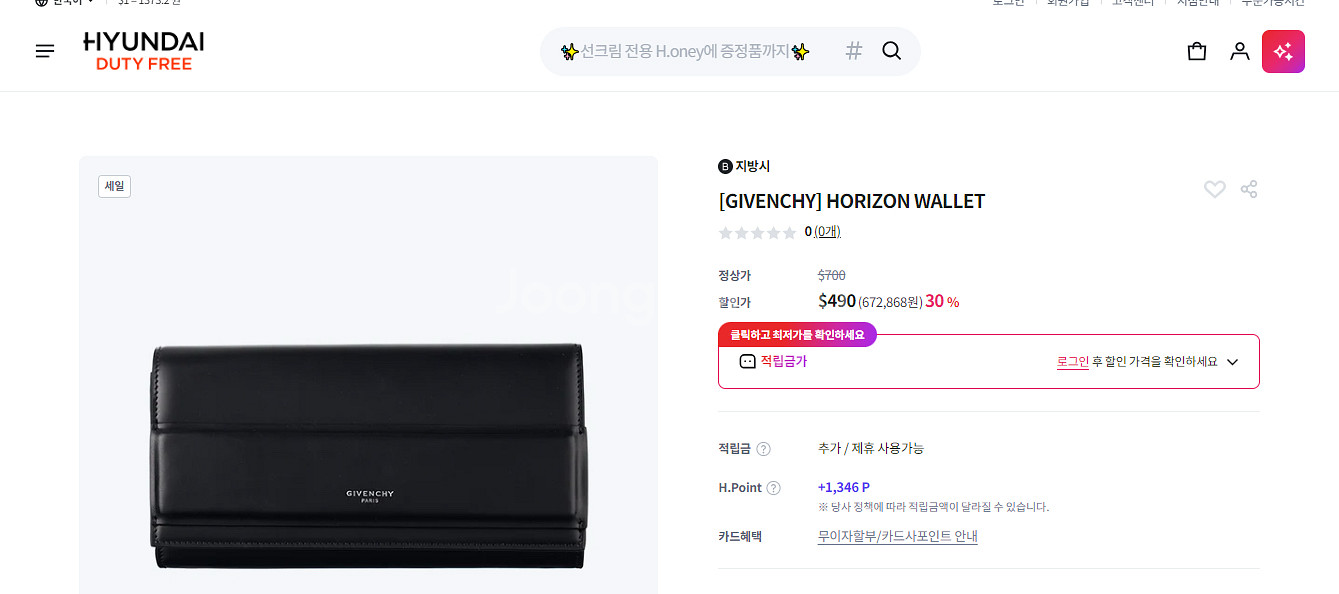Open the shopping bag cart icon

1197,51
